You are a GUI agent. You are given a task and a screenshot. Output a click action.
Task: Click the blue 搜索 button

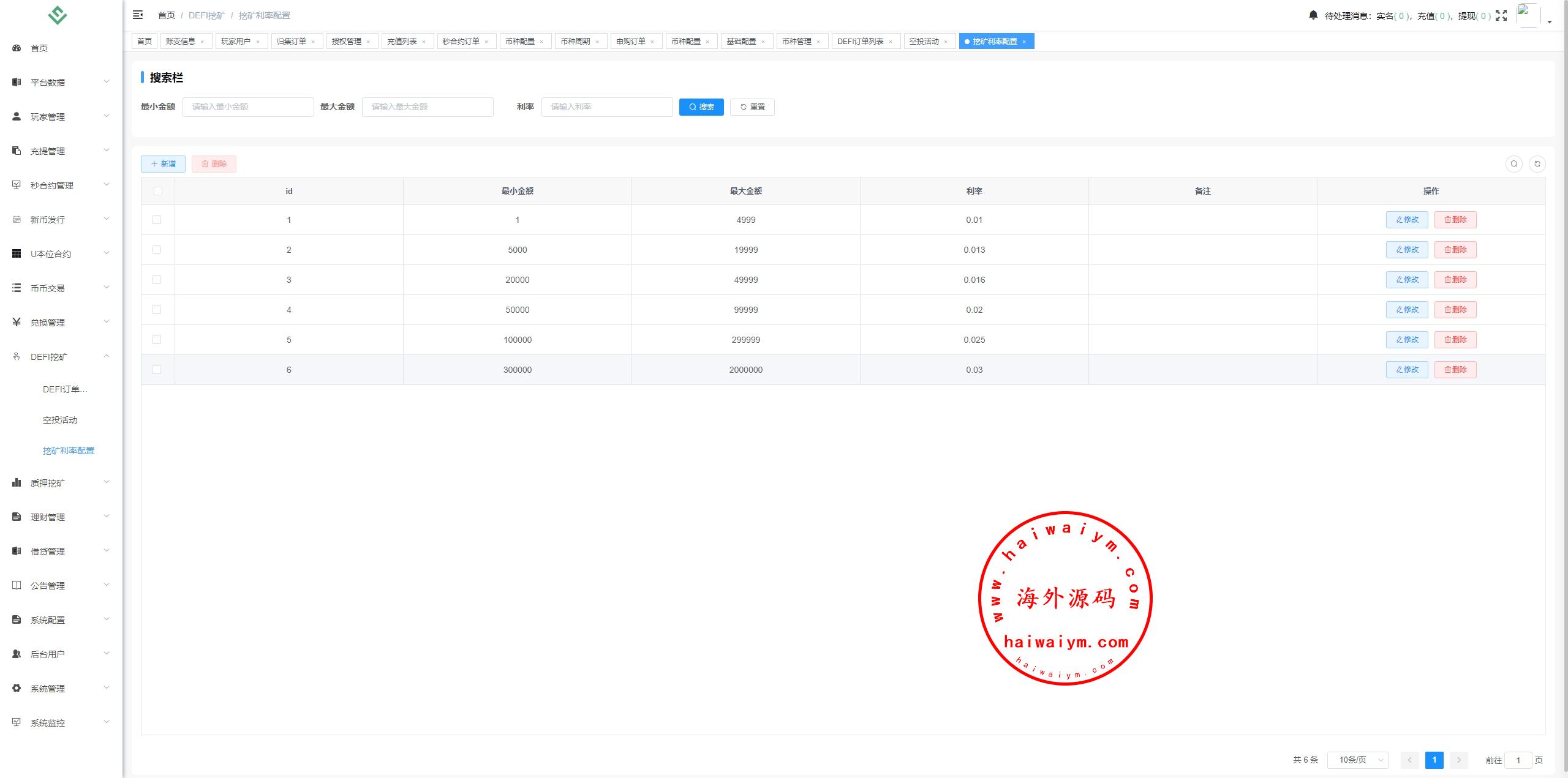(x=701, y=107)
